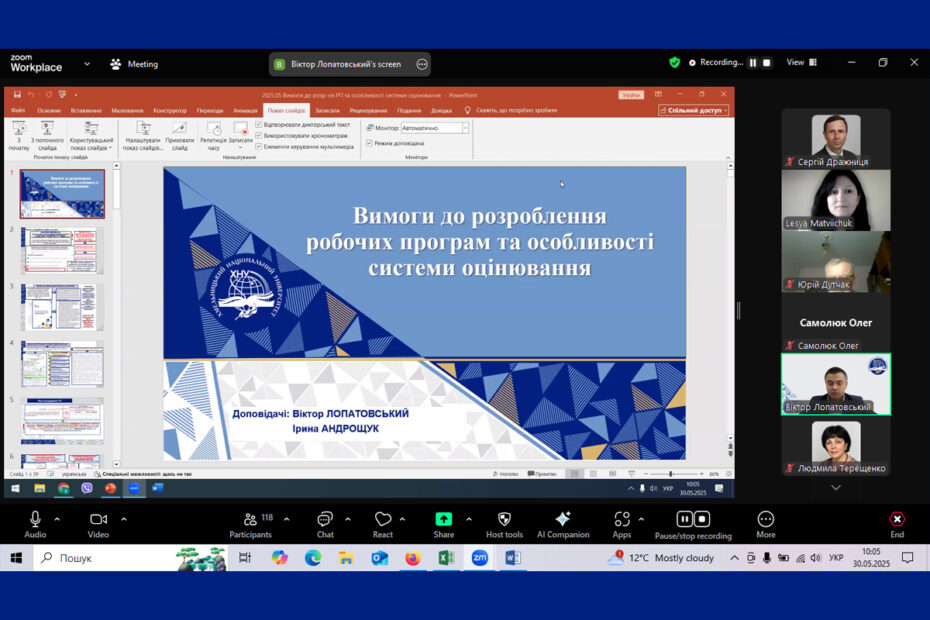Click the З поточного слайда button
Image resolution: width=930 pixels, height=620 pixels.
click(x=47, y=136)
